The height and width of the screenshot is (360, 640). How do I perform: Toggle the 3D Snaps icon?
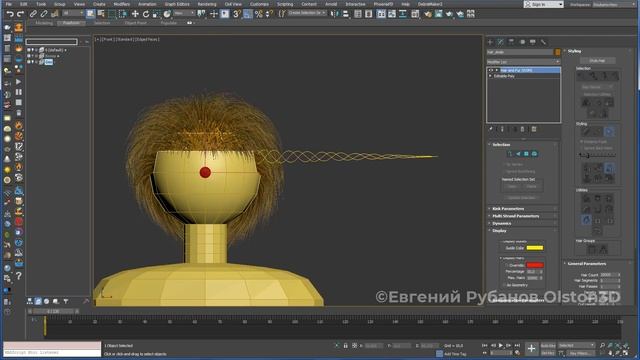pos(237,14)
